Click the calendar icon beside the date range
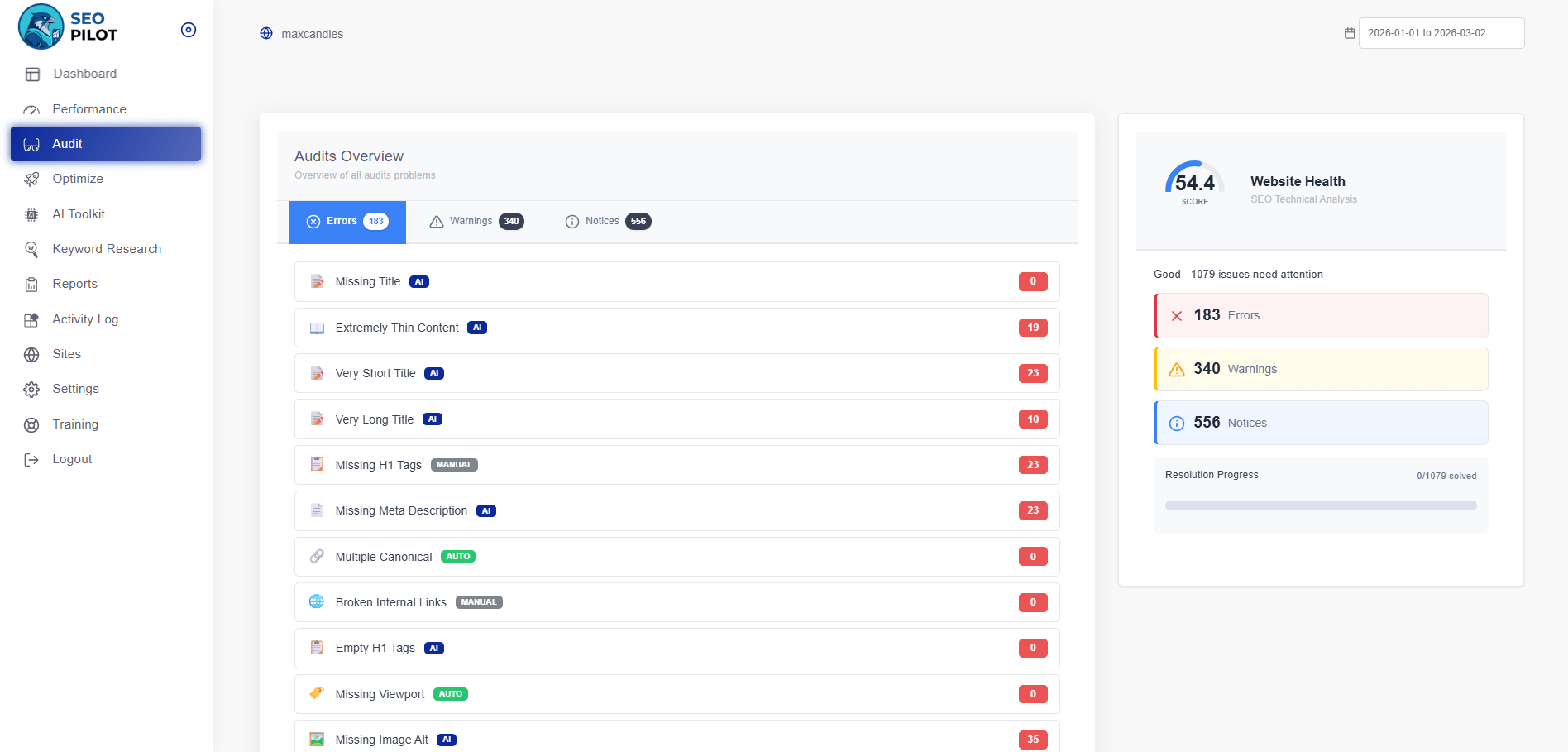This screenshot has width=1568, height=752. (x=1350, y=32)
